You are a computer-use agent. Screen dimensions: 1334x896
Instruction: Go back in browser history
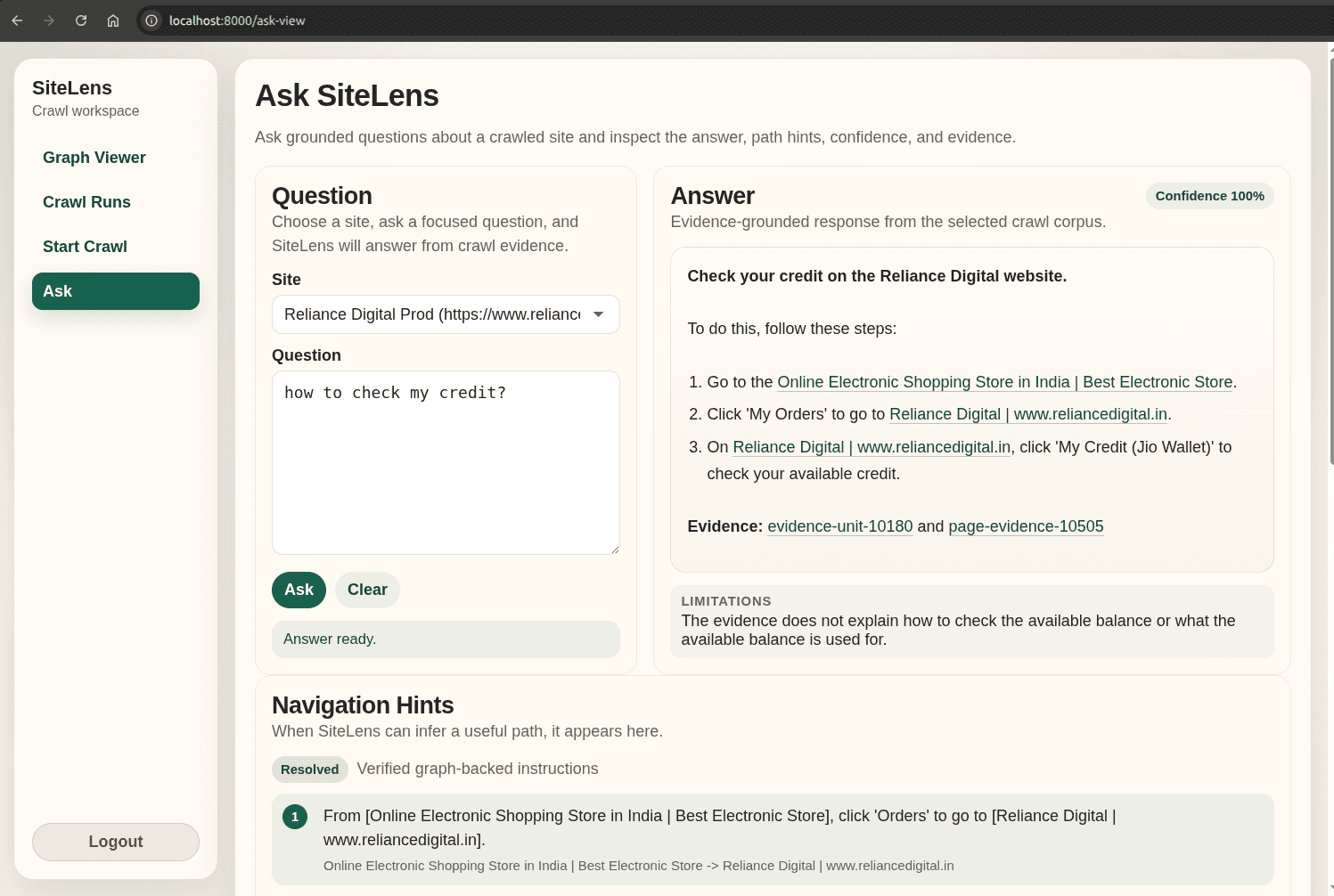tap(17, 20)
